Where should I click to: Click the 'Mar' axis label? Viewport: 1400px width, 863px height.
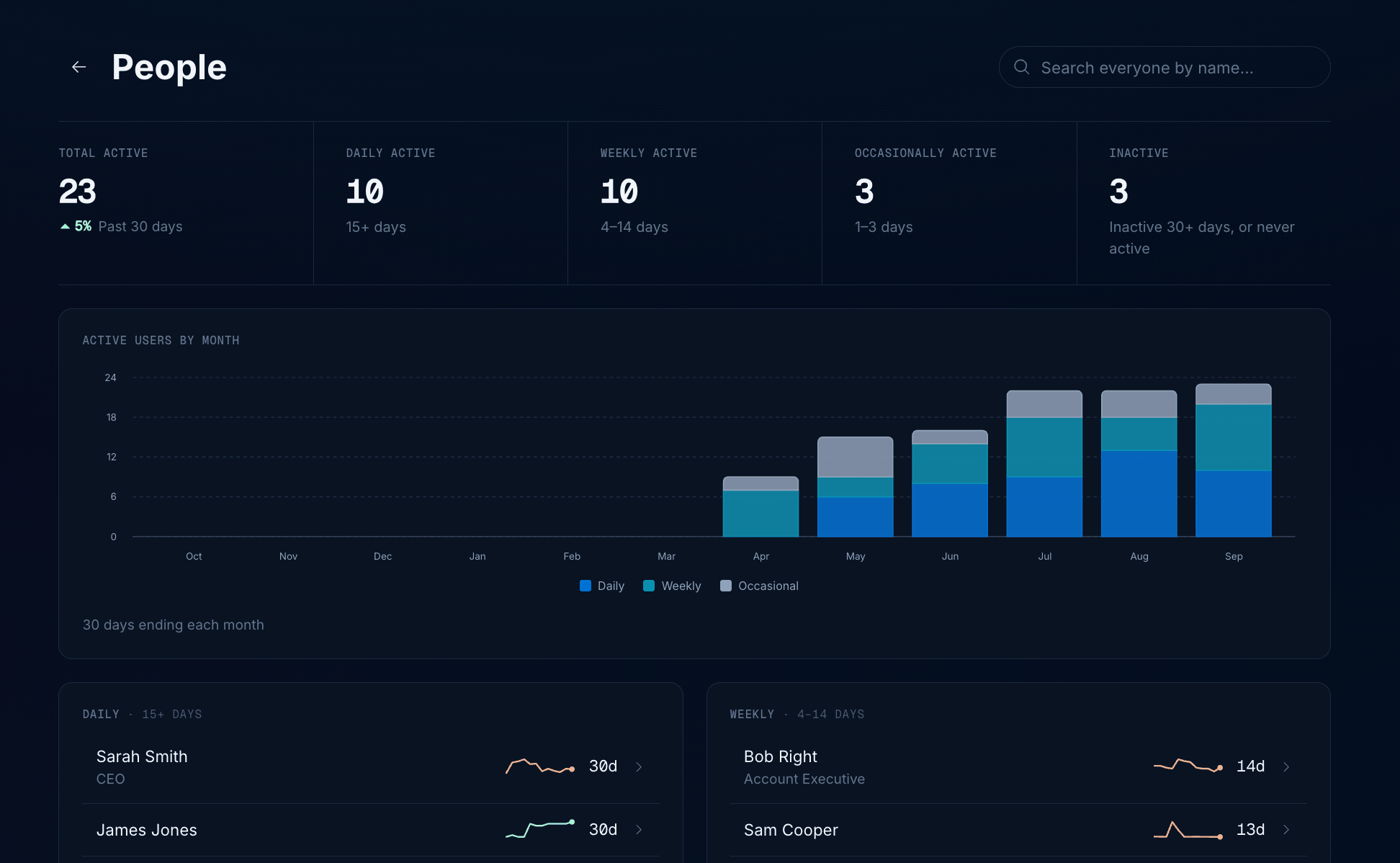click(666, 556)
